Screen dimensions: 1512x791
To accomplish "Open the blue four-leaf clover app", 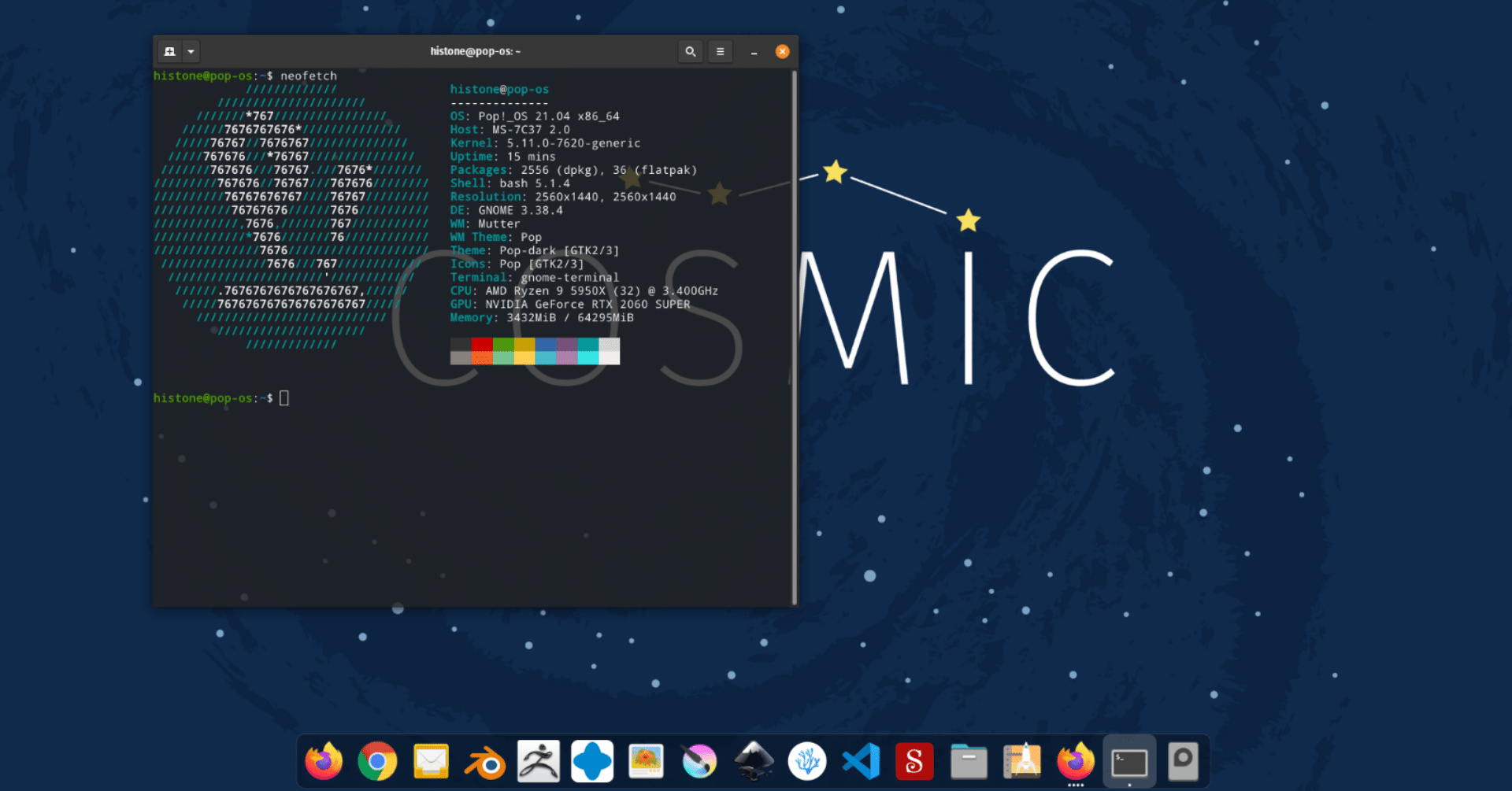I will [592, 761].
